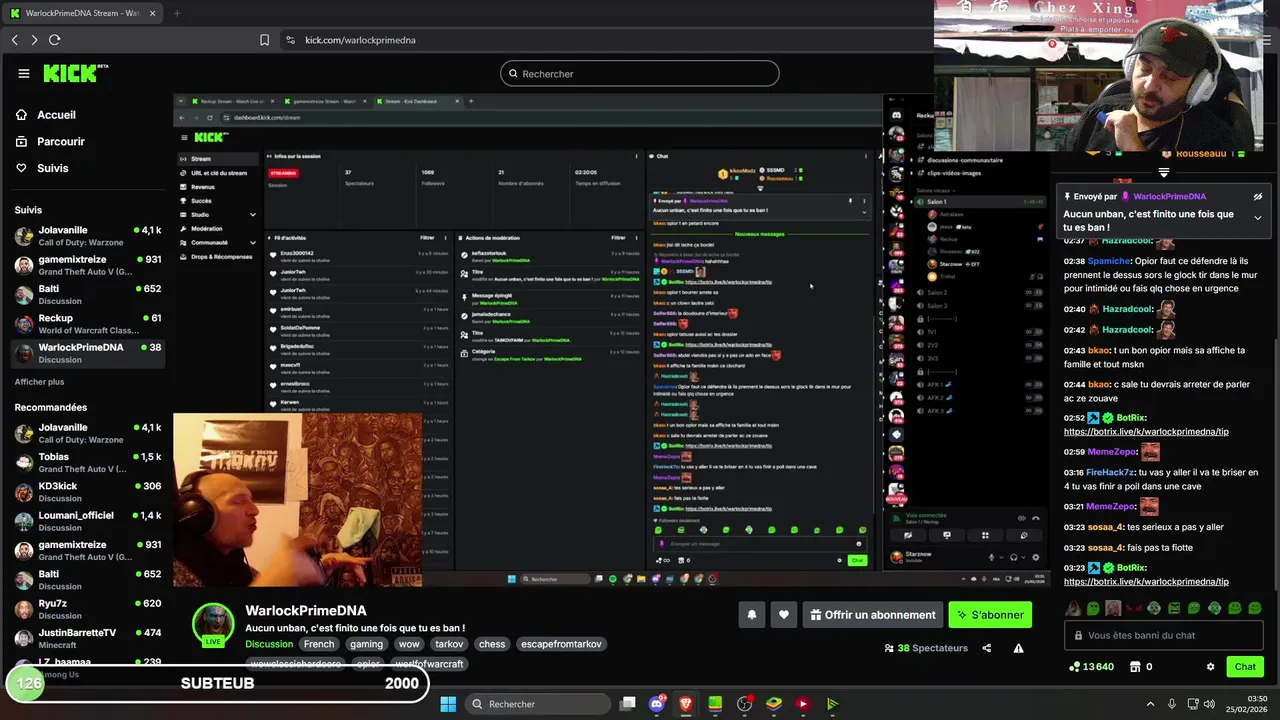
Task: Open Windows Start menu
Action: (448, 704)
